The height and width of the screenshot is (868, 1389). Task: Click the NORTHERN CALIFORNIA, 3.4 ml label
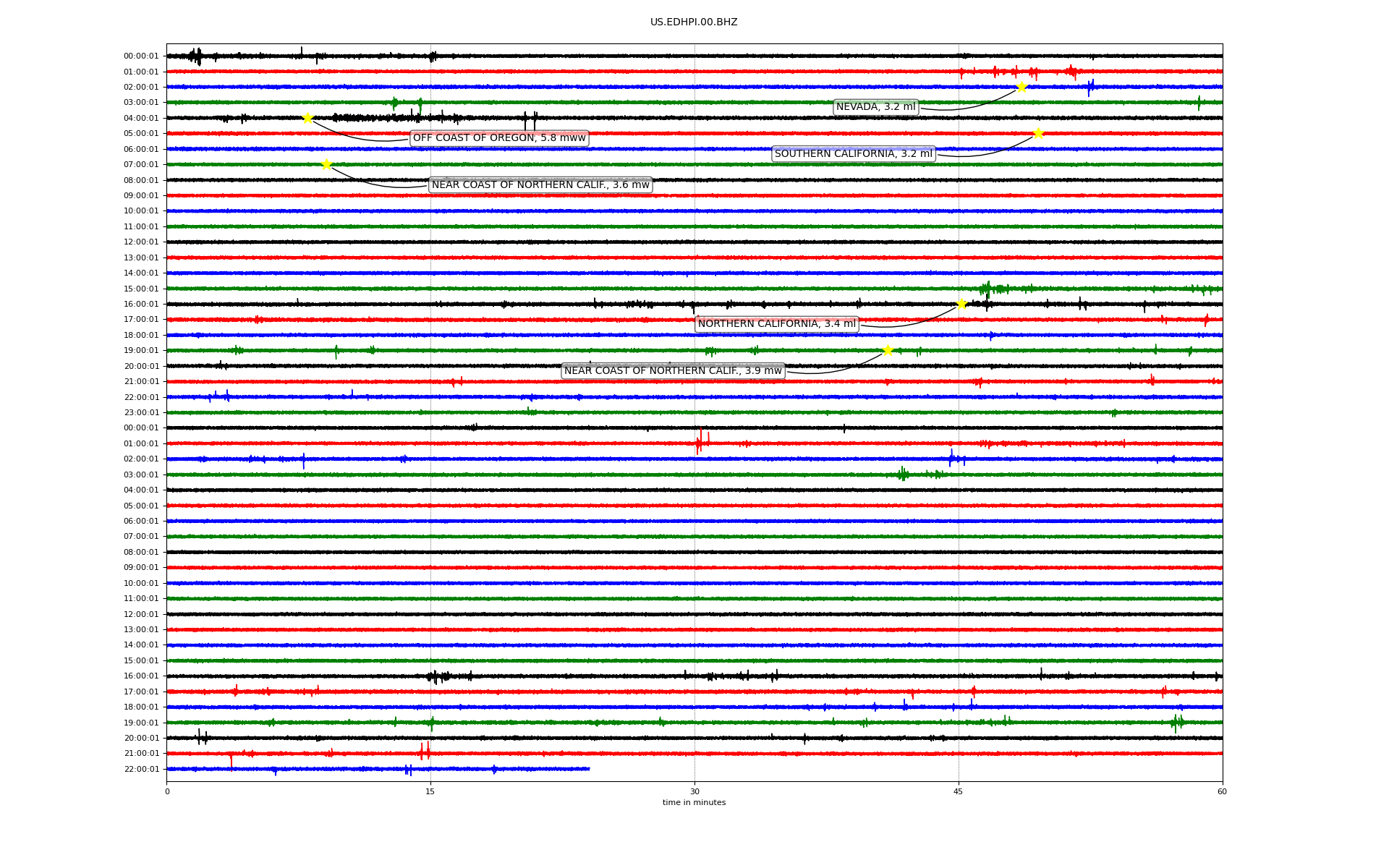coord(776,324)
